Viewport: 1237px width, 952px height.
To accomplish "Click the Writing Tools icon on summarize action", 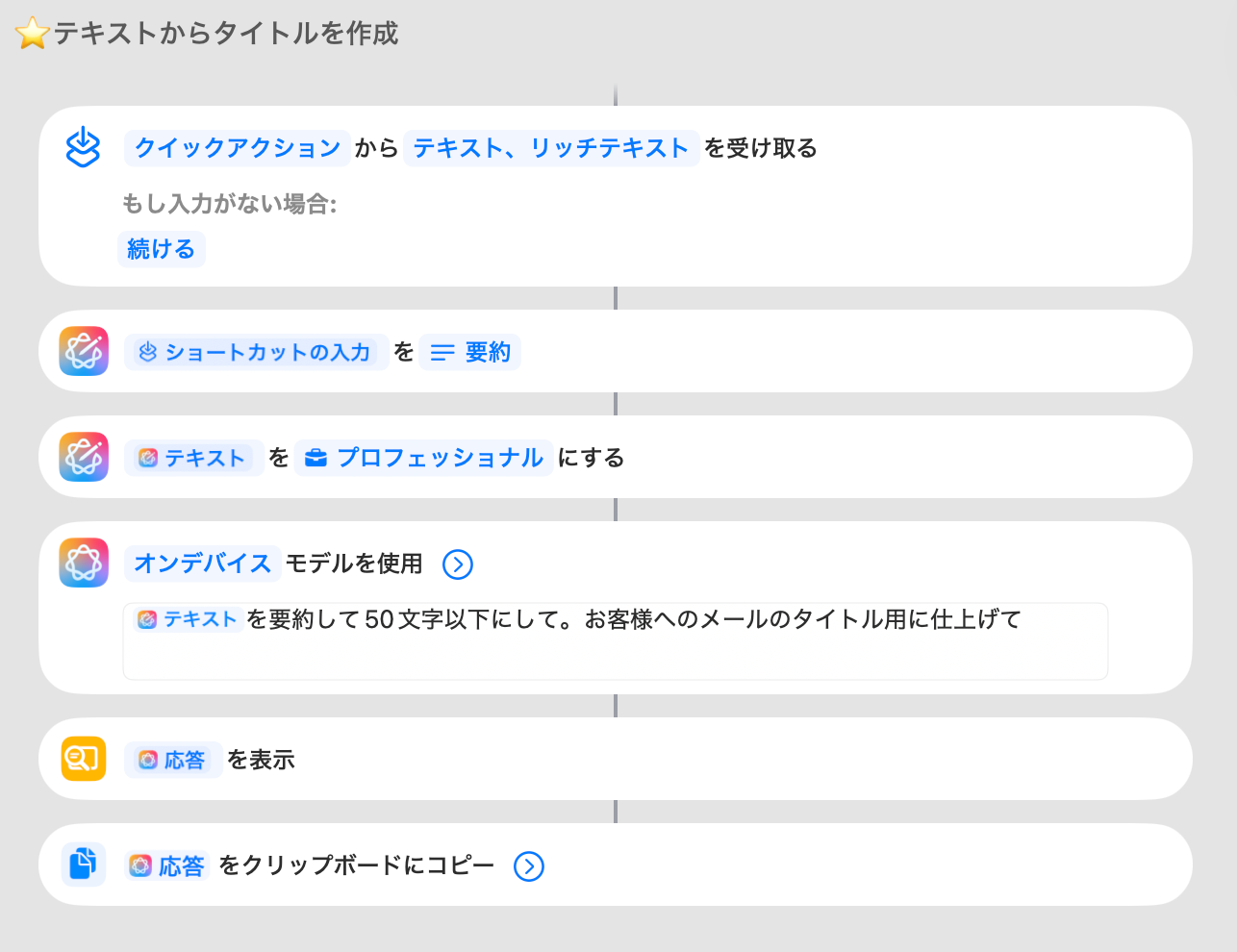I will click(x=84, y=351).
